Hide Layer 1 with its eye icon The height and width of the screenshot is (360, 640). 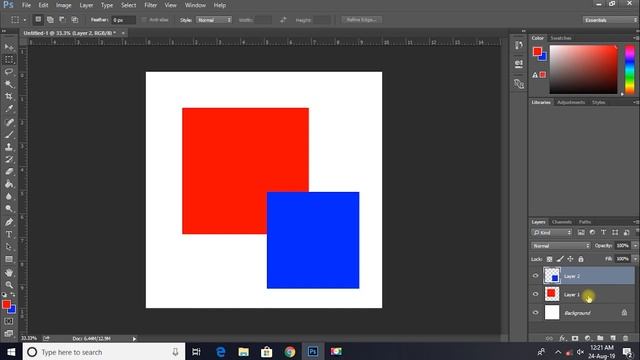pos(536,294)
